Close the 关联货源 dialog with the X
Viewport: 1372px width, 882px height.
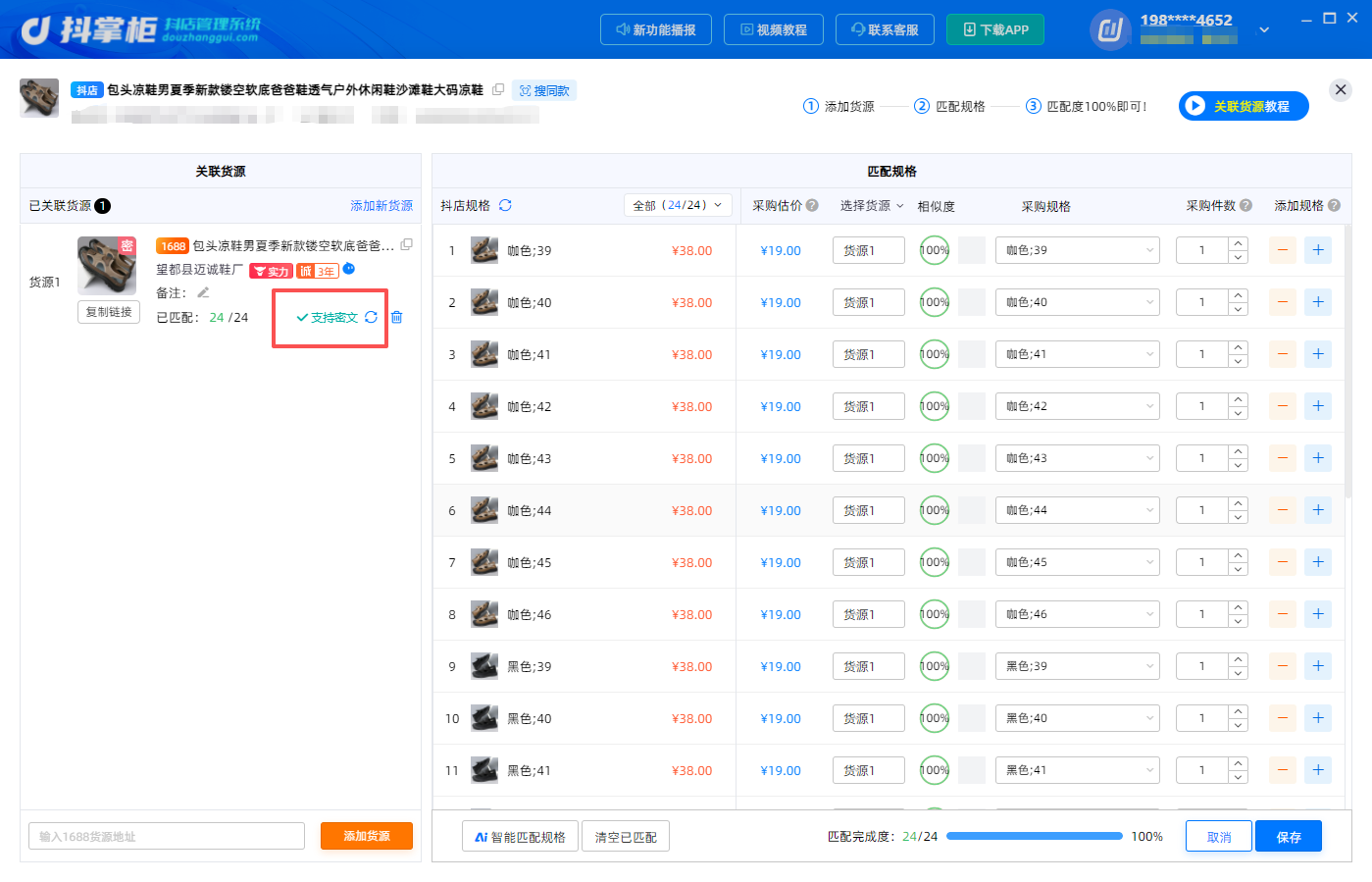tap(1341, 90)
